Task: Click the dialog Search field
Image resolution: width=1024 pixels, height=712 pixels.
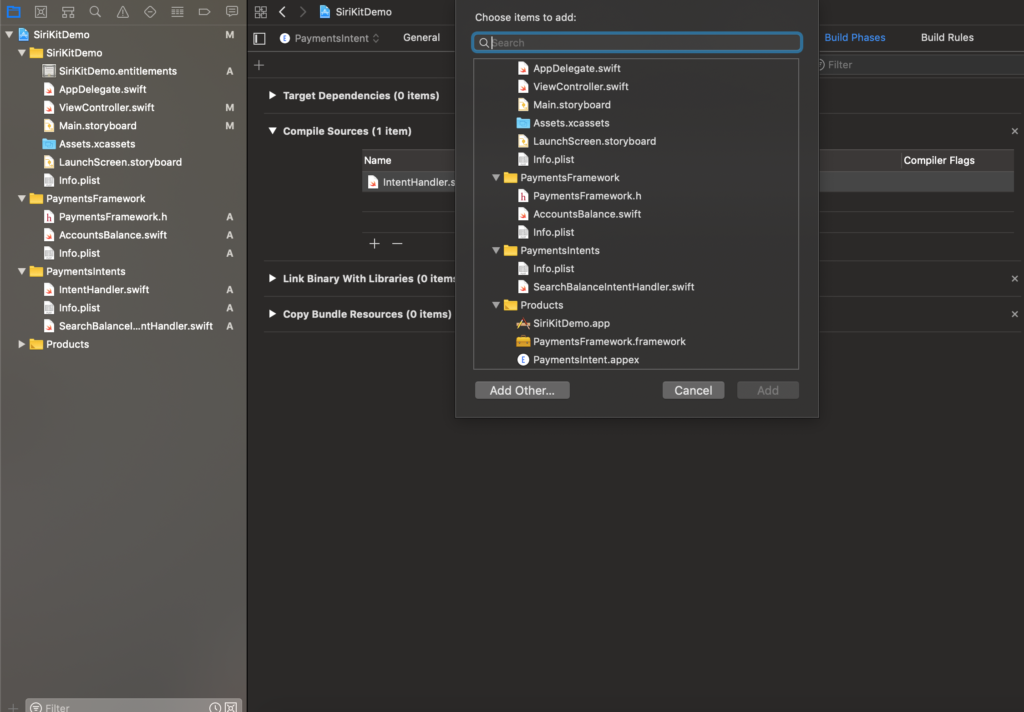Action: (640, 43)
